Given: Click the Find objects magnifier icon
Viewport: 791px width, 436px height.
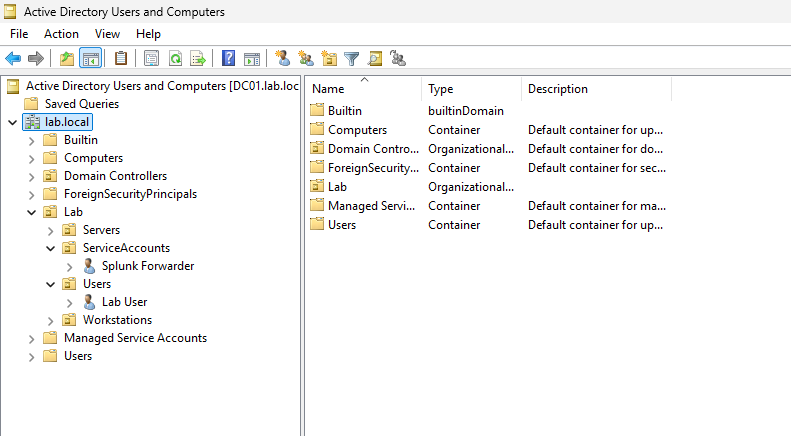Looking at the screenshot, I should point(375,59).
